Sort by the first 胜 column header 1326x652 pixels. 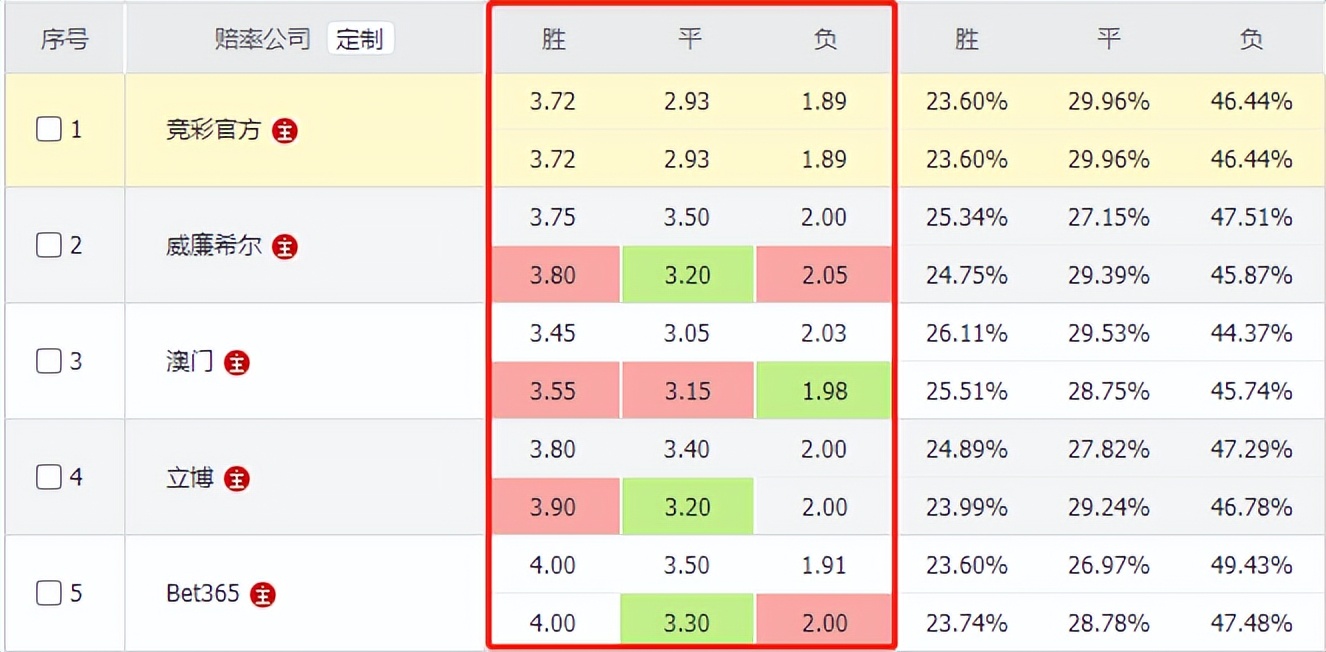click(553, 39)
